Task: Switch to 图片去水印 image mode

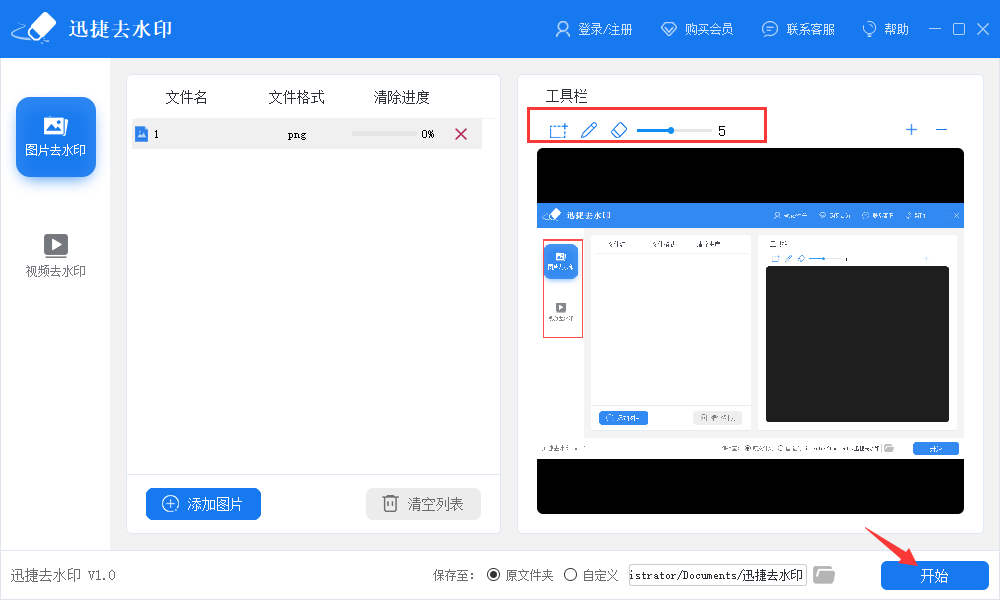Action: click(x=56, y=136)
